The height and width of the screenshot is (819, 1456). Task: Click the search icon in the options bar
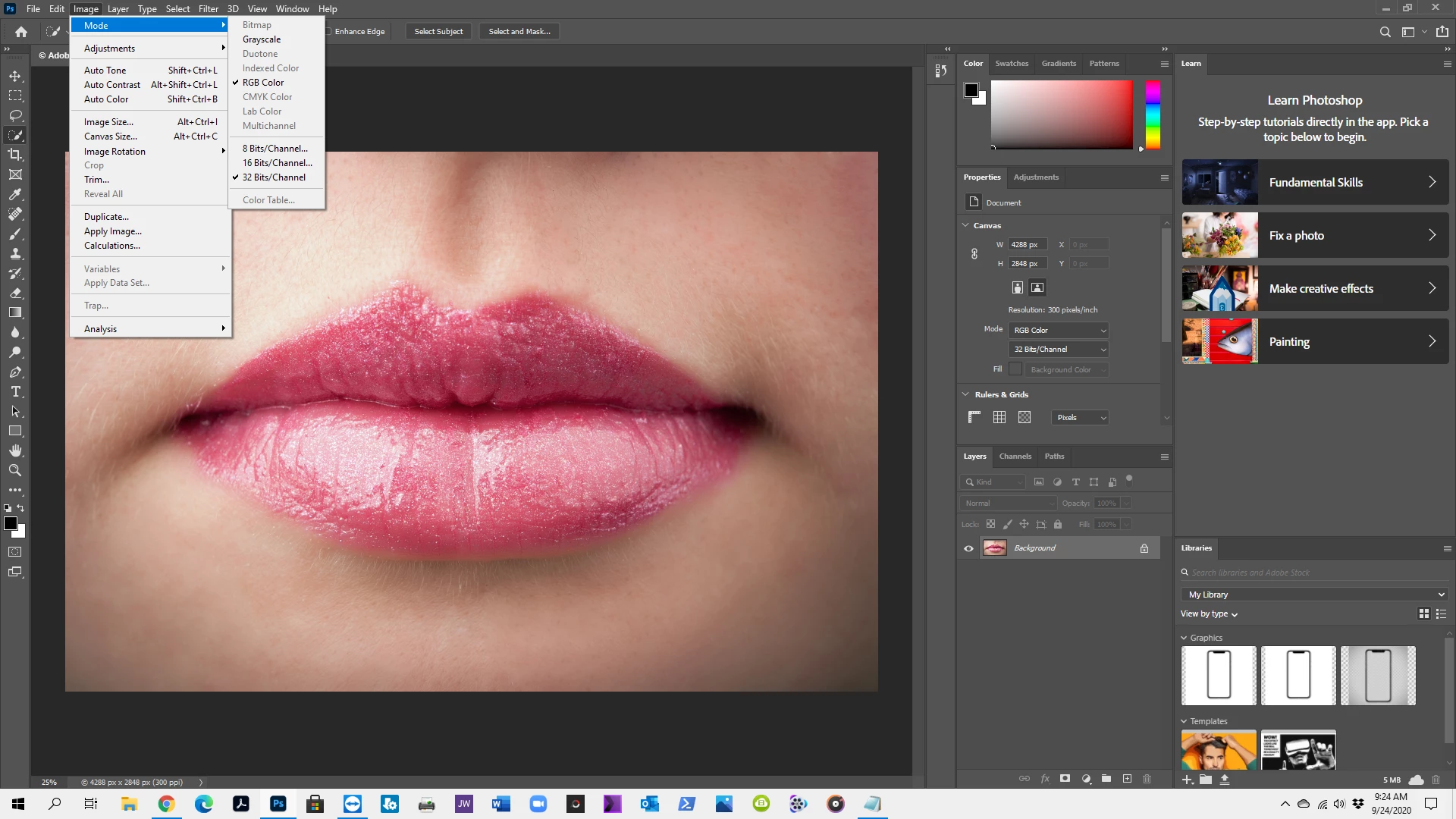1385,32
